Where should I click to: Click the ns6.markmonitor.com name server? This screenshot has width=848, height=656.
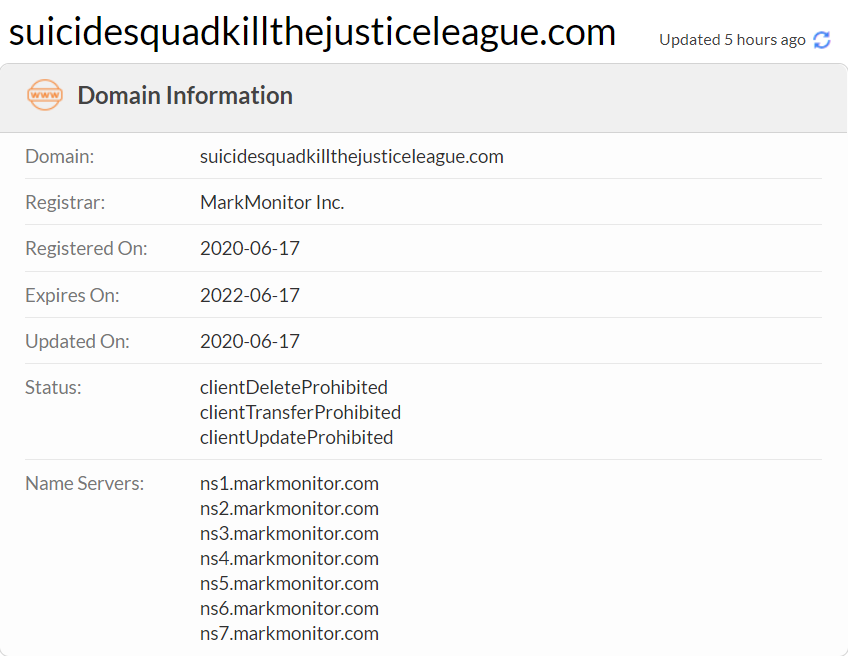[x=289, y=608]
